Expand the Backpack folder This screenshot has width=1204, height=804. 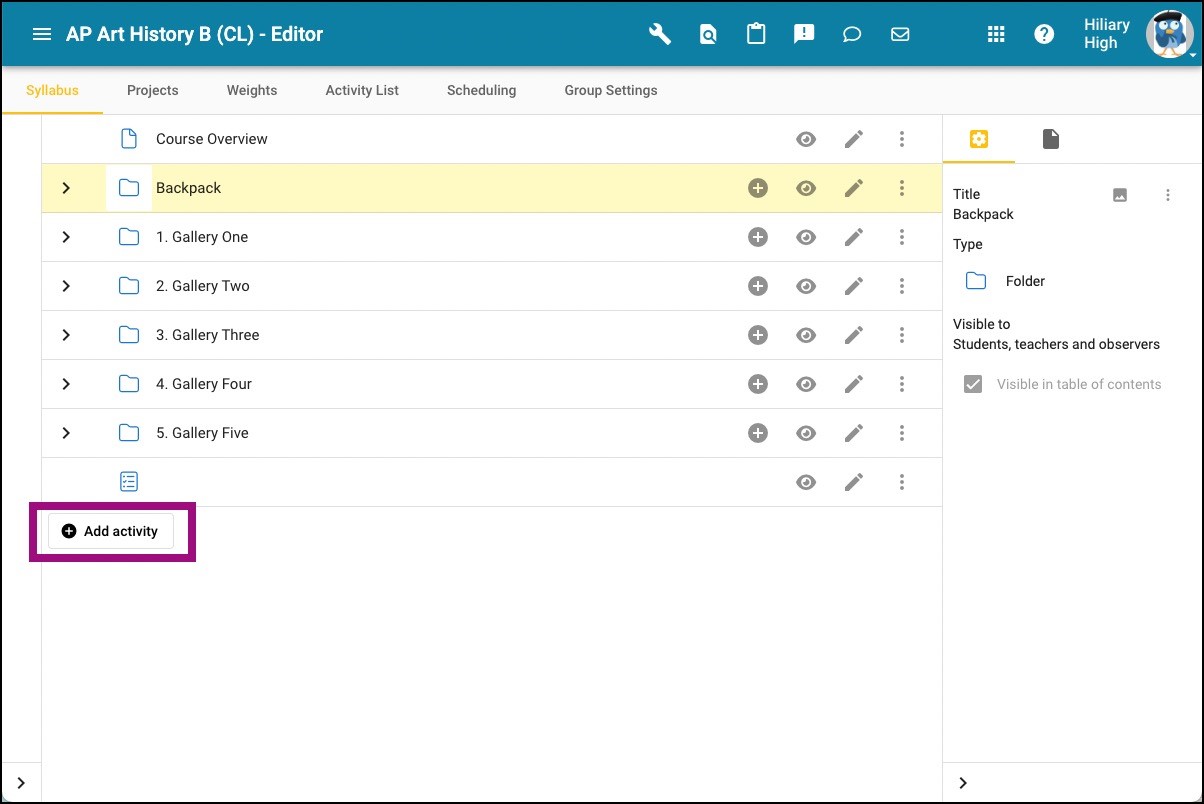65,187
